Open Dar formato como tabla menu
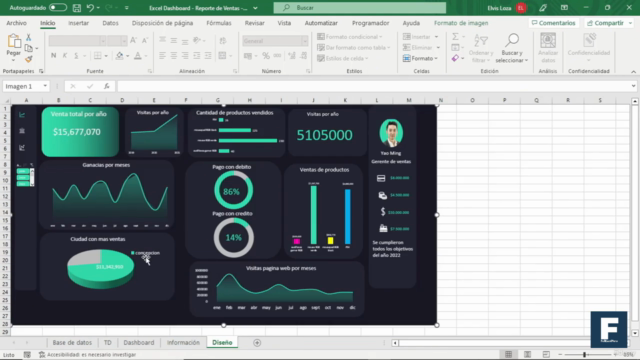 point(353,48)
